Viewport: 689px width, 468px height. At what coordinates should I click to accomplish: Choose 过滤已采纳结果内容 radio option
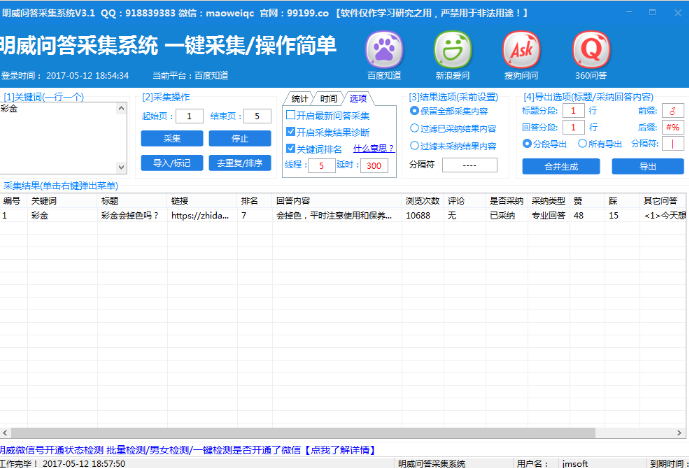(414, 128)
